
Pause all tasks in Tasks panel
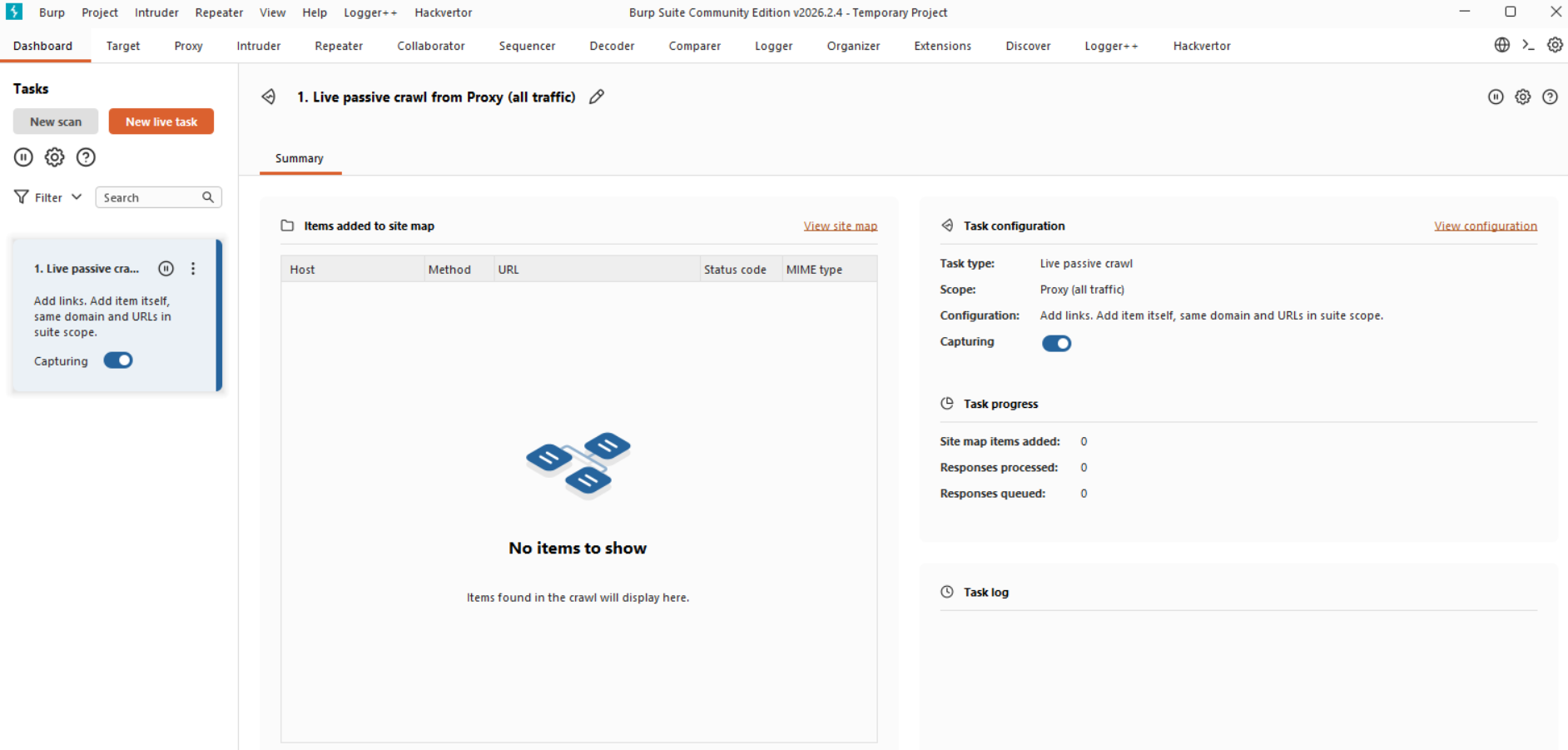click(23, 156)
